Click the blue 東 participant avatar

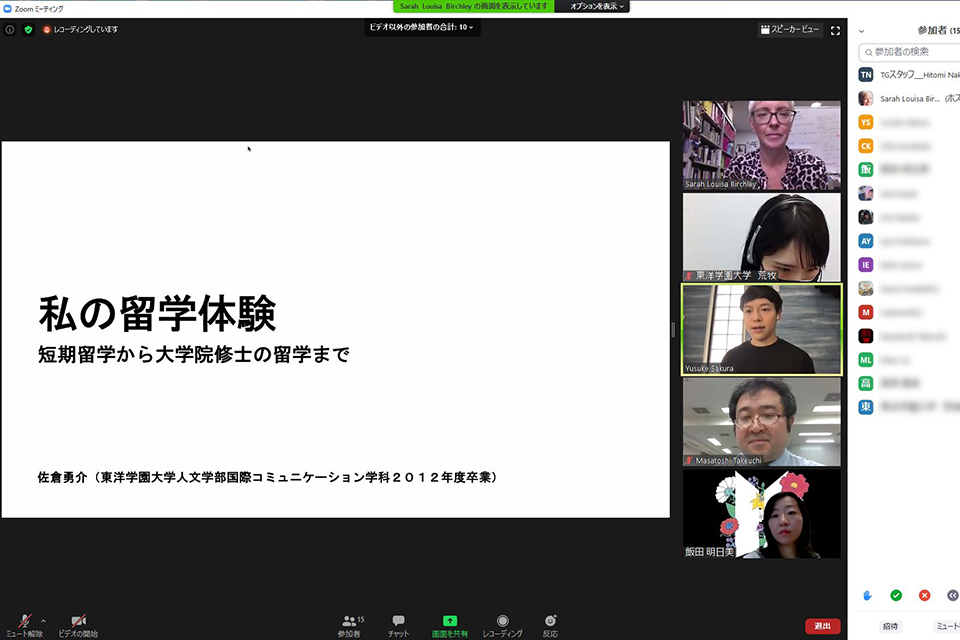click(x=866, y=407)
